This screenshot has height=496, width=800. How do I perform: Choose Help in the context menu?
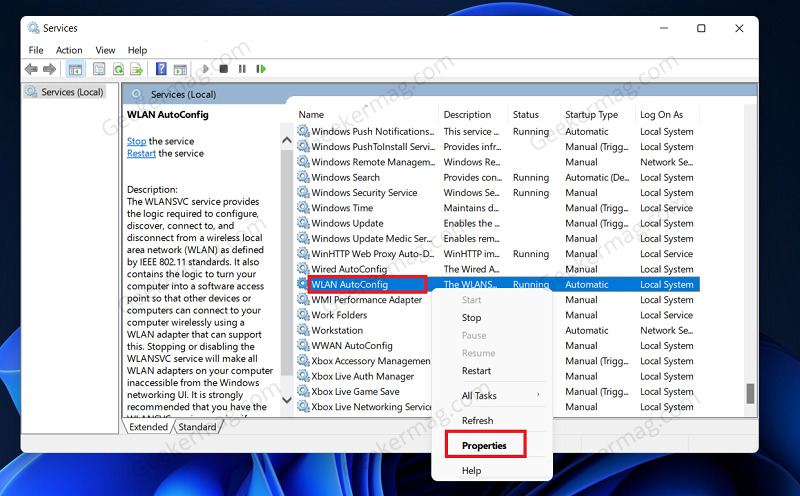pos(471,470)
